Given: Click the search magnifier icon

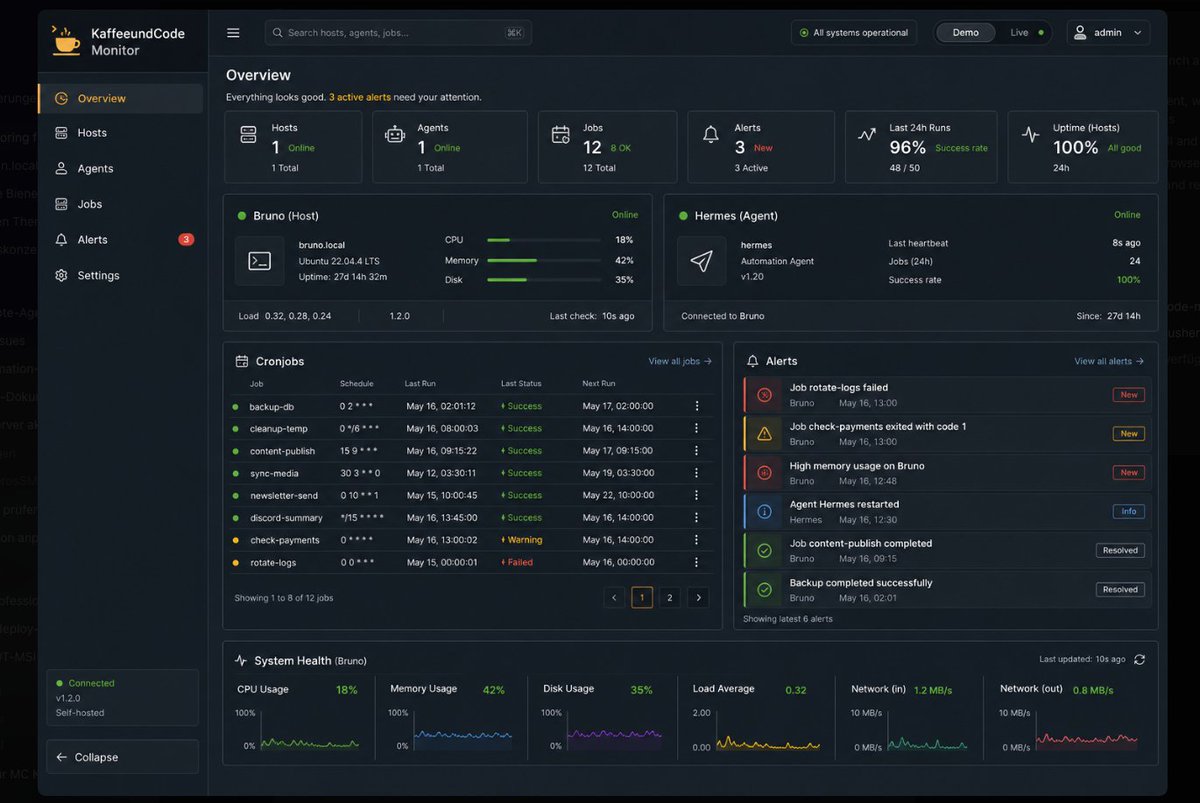Looking at the screenshot, I should click(x=277, y=33).
